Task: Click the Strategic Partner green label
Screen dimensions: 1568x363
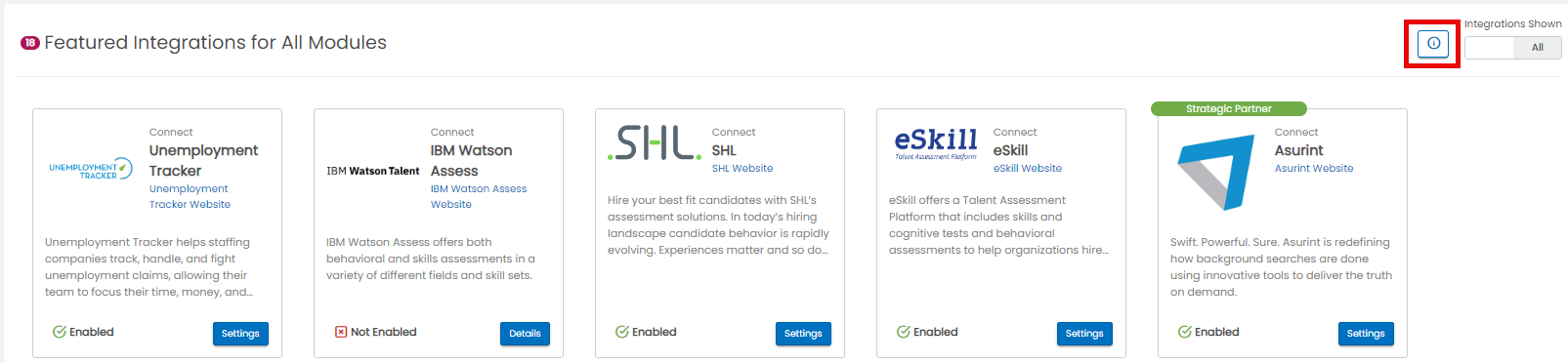Action: pyautogui.click(x=1229, y=108)
